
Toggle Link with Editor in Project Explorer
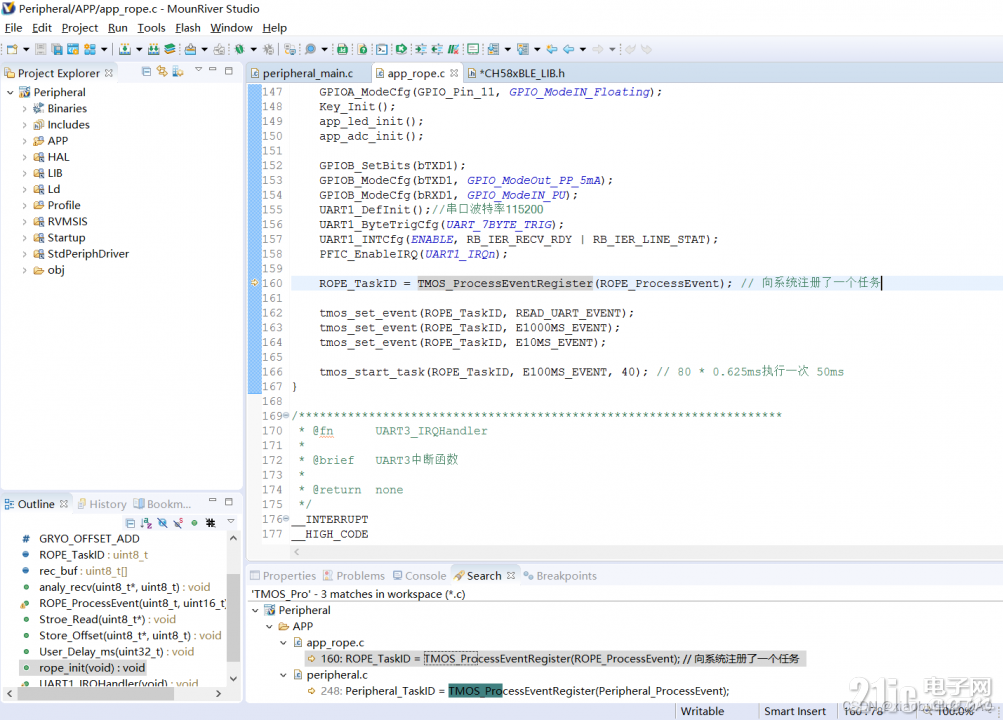pos(162,72)
